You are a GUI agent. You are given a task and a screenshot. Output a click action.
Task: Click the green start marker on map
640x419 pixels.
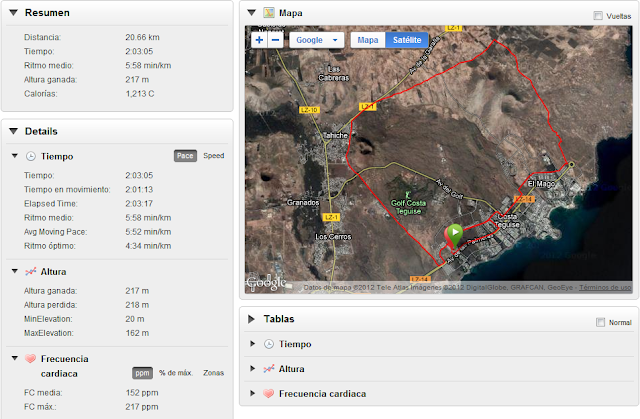point(455,235)
